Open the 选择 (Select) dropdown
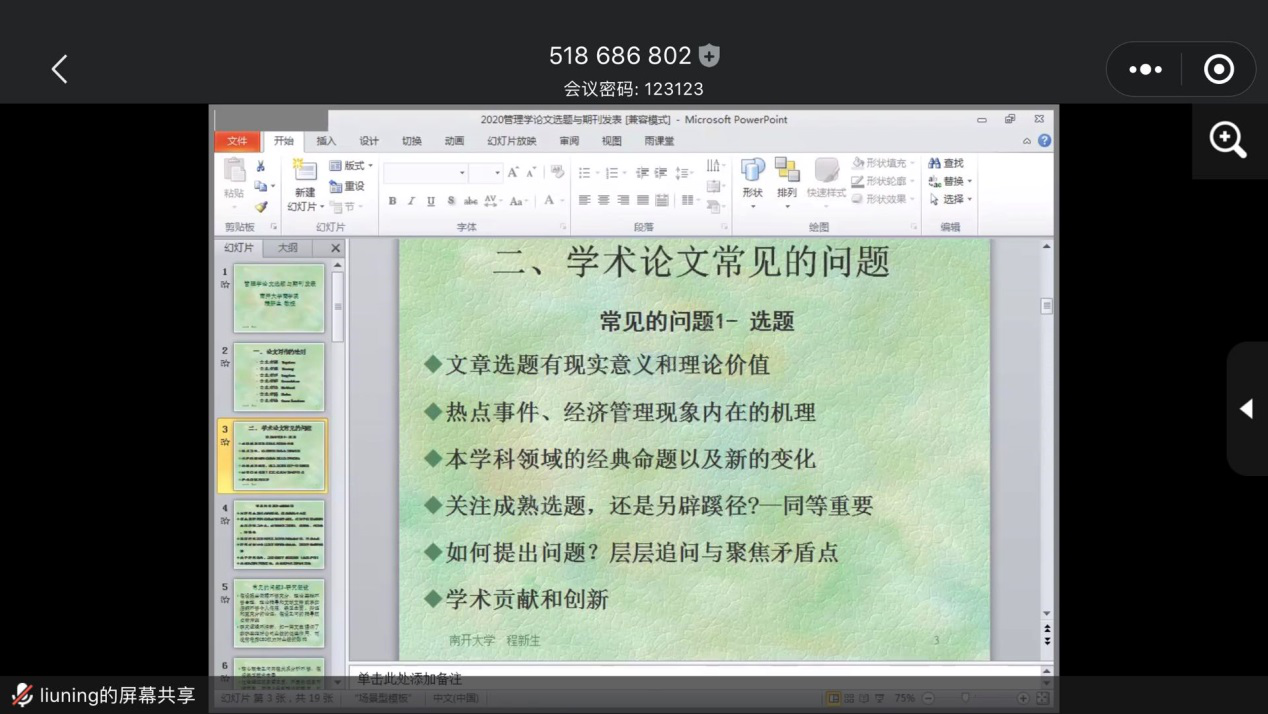 [949, 199]
